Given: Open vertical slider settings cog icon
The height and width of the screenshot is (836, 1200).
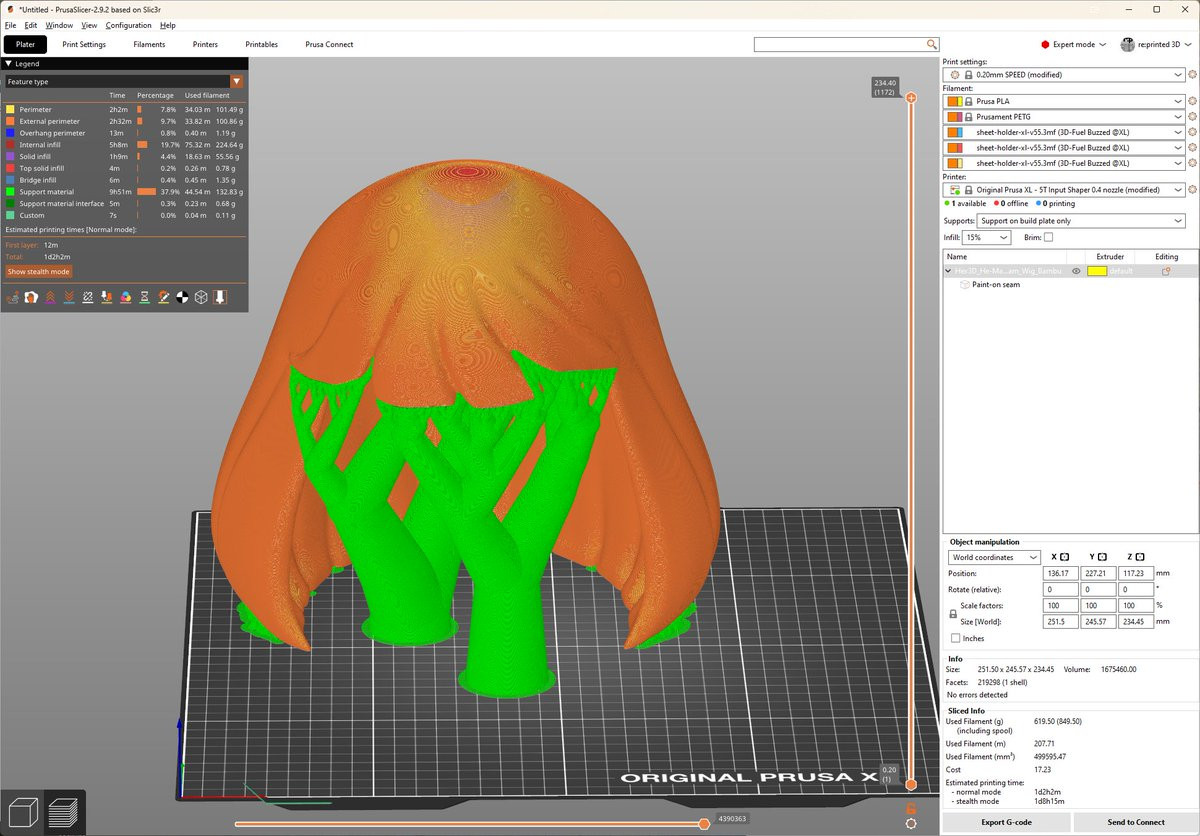Looking at the screenshot, I should 911,823.
